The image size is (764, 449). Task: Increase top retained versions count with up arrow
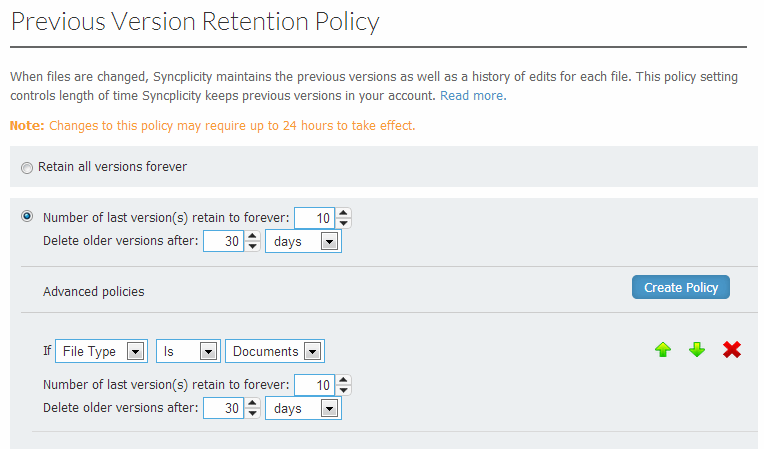coord(344,213)
